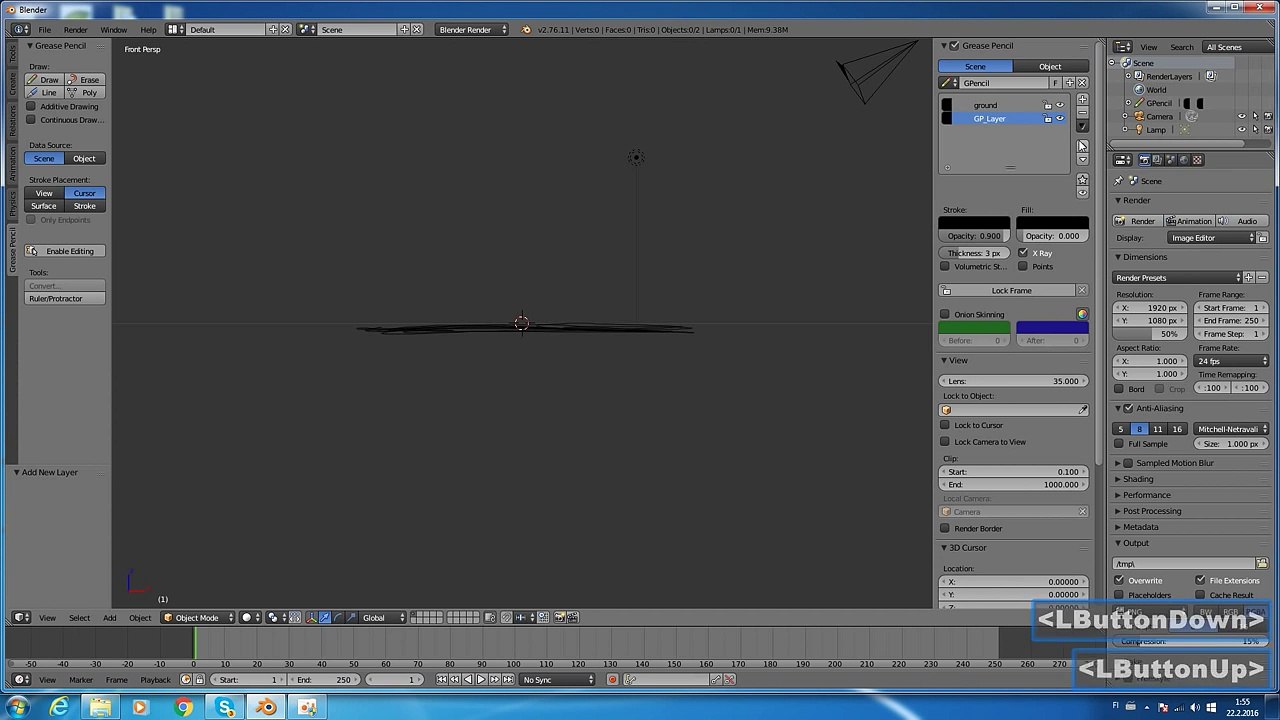
Task: Toggle the 3D manipulator widget icon
Action: click(x=311, y=617)
